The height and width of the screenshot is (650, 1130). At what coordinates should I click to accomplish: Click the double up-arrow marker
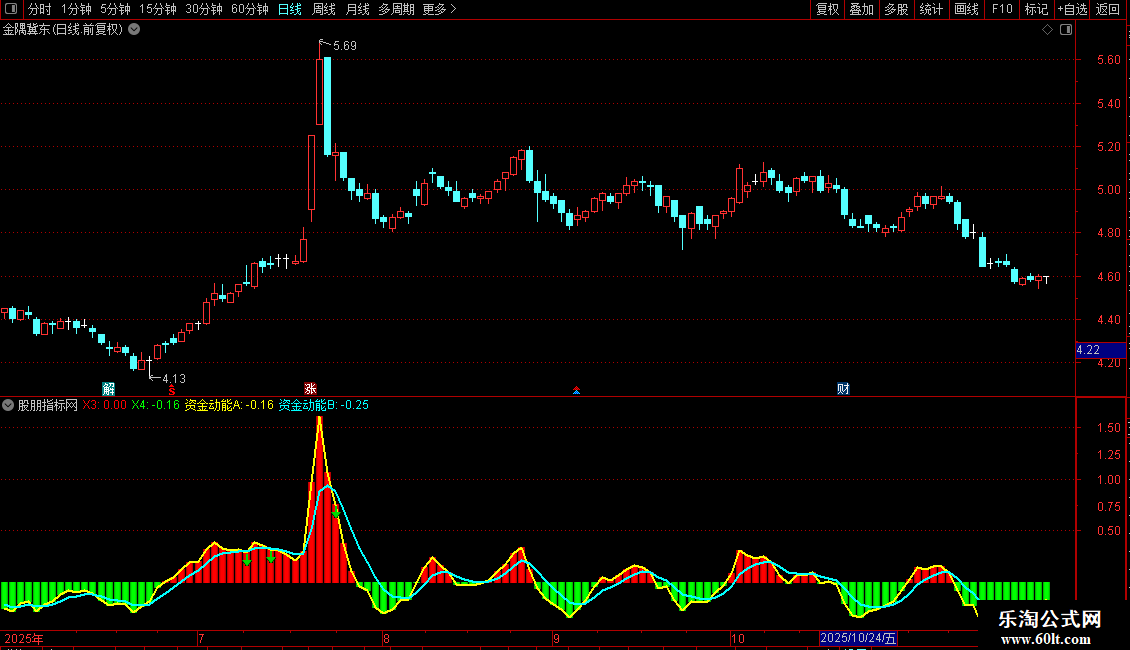point(577,391)
